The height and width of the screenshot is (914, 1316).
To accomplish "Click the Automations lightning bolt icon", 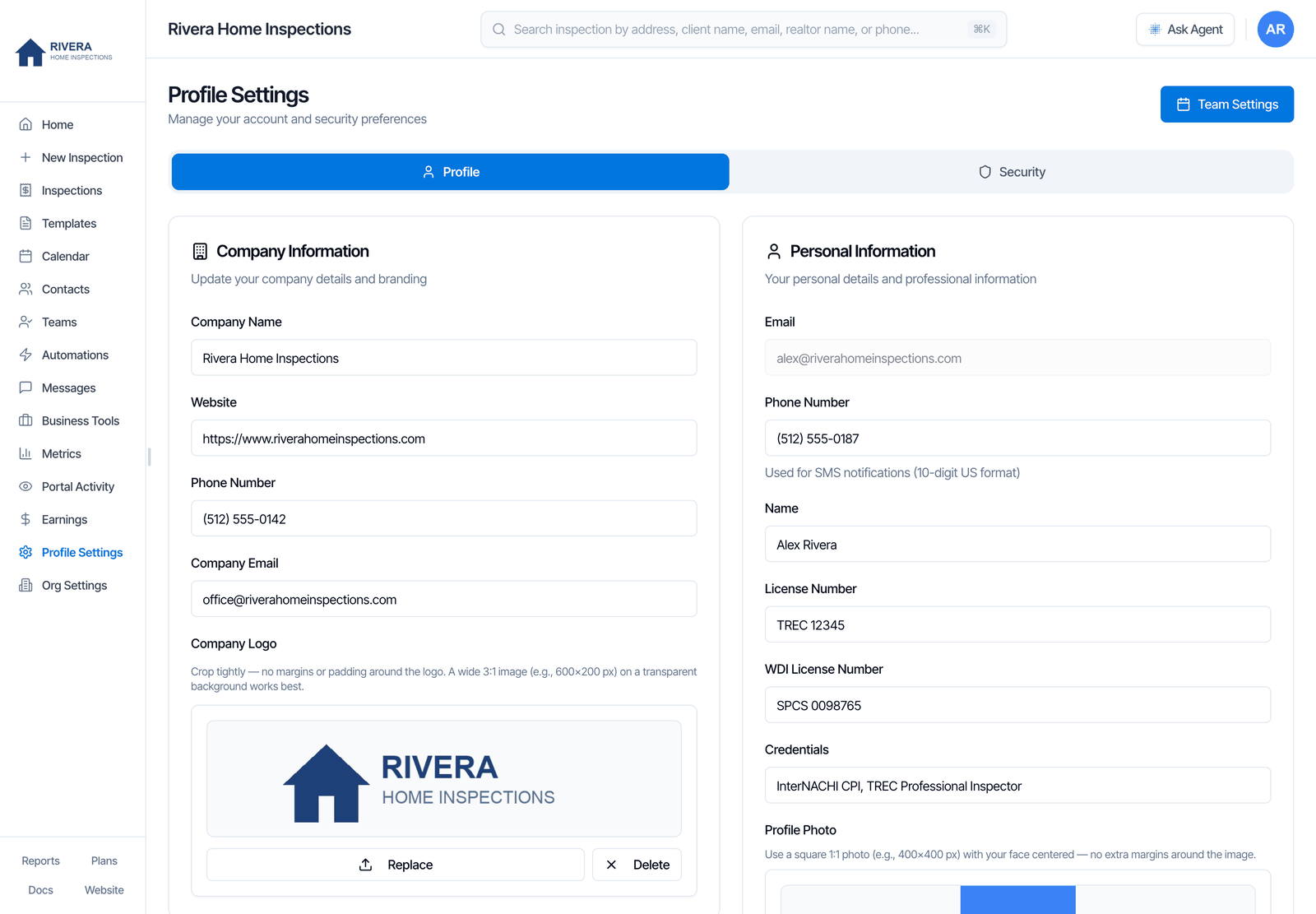I will click(25, 355).
